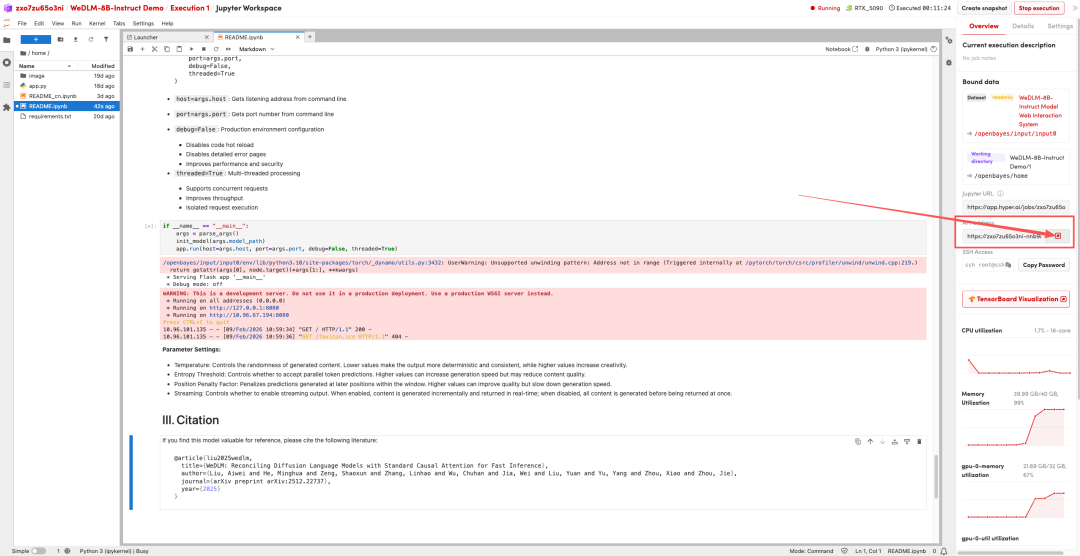Cut the selected cell with scissors icon
This screenshot has width=1080, height=556.
(x=154, y=49)
